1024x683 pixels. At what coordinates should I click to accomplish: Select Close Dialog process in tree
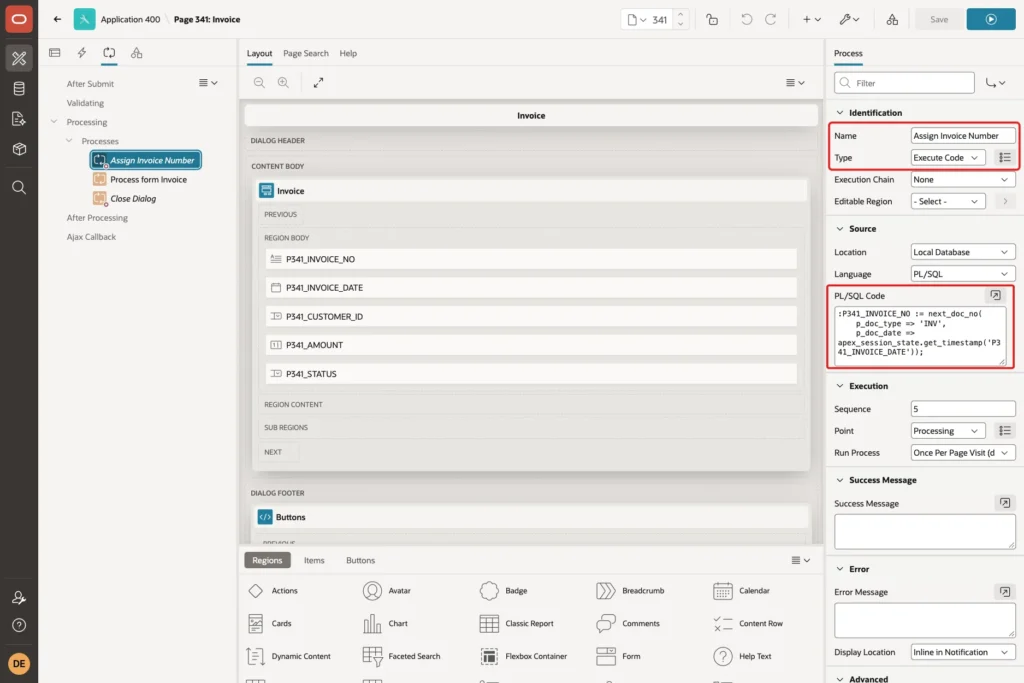(x=125, y=199)
